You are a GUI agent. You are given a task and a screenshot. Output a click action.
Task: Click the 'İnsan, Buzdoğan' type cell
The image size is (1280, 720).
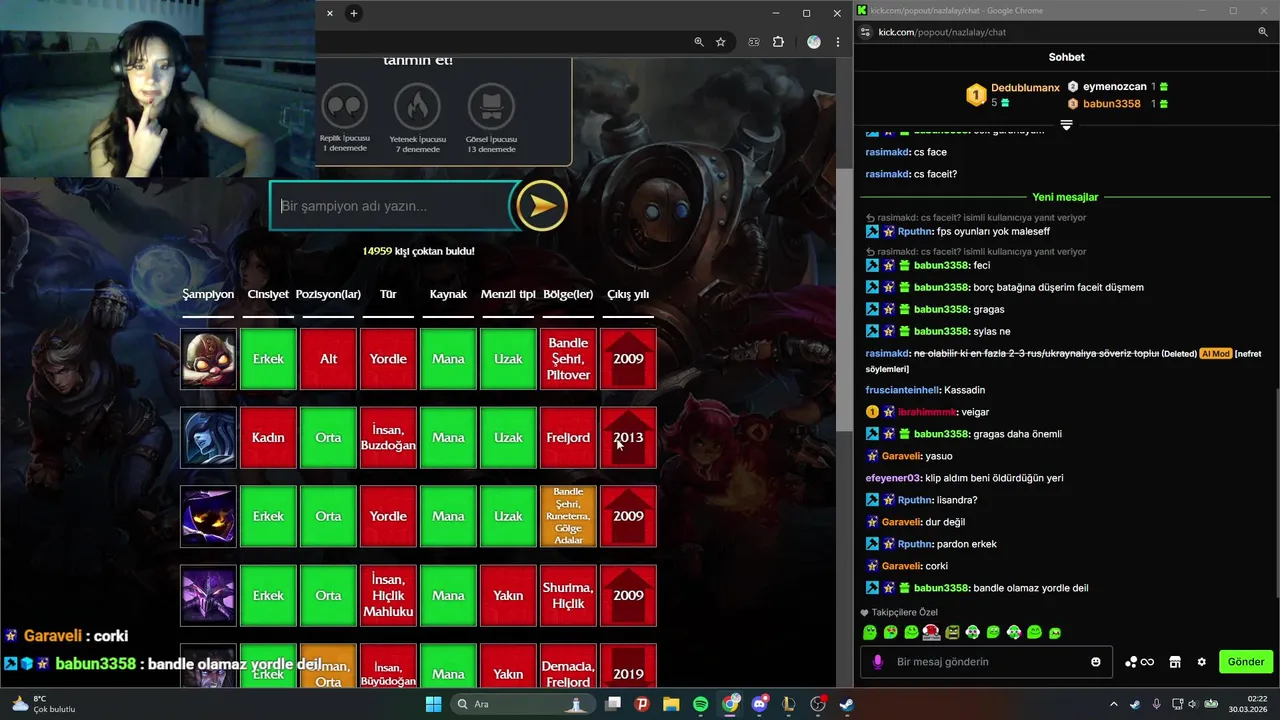[x=388, y=438]
